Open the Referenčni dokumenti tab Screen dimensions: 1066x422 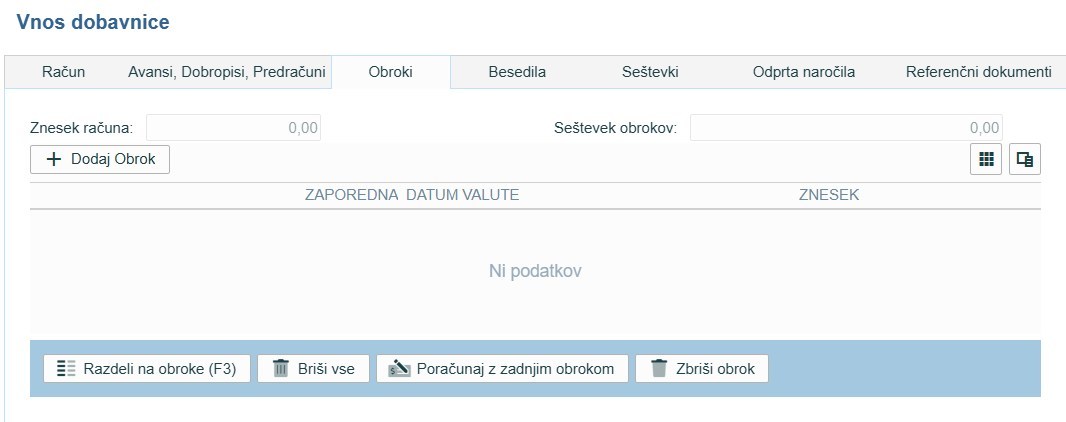coord(978,72)
